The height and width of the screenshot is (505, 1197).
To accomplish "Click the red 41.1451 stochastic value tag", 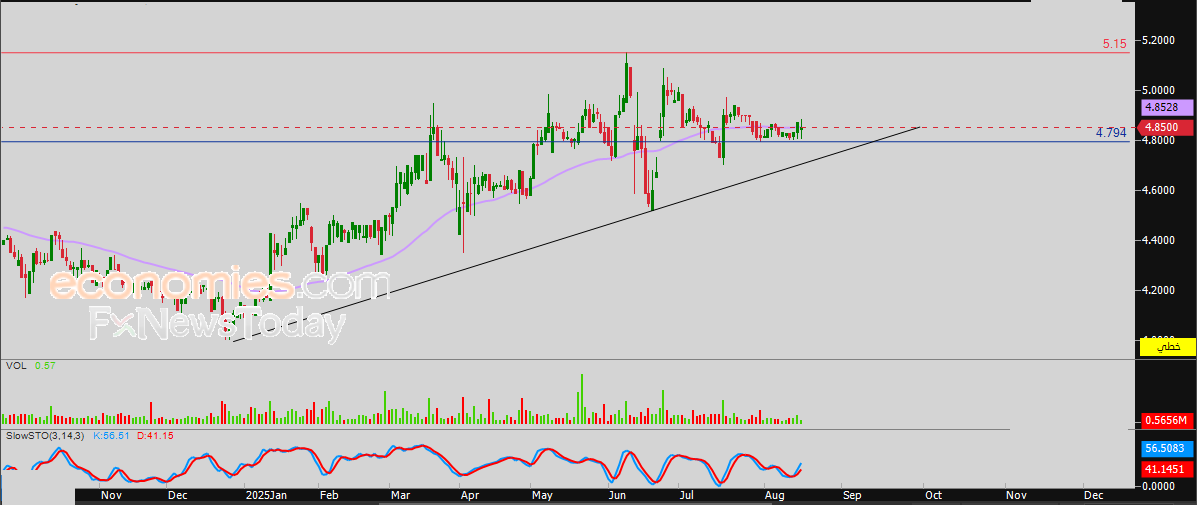I will pos(1166,468).
